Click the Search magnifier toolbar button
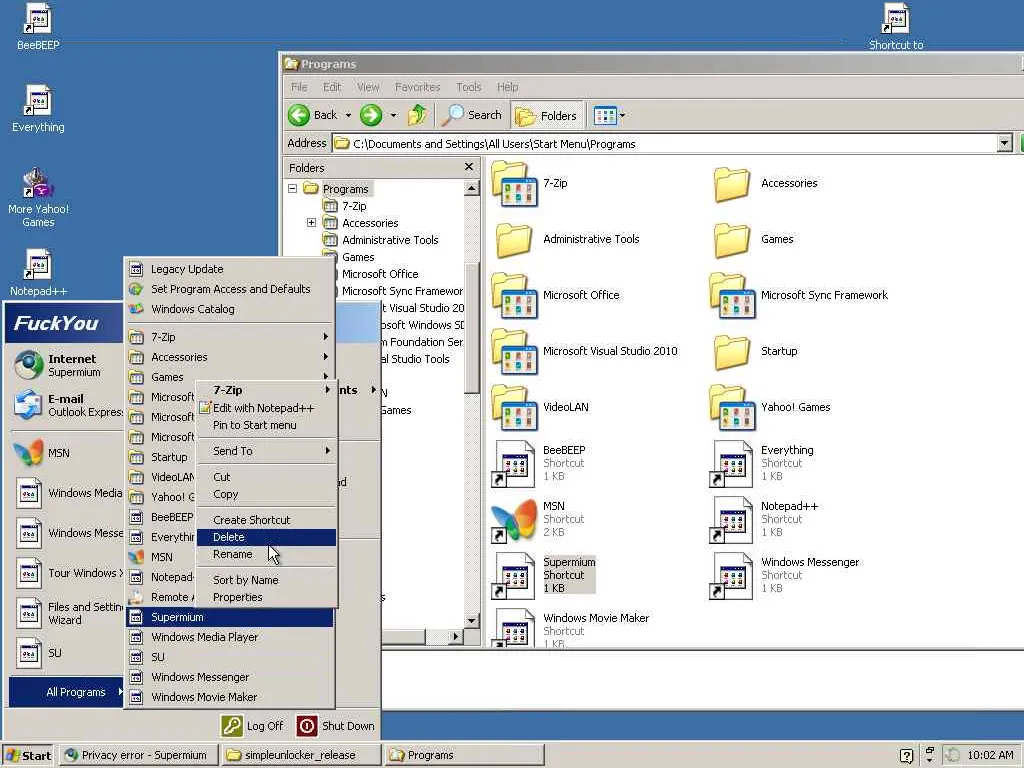1024x768 pixels. [471, 116]
